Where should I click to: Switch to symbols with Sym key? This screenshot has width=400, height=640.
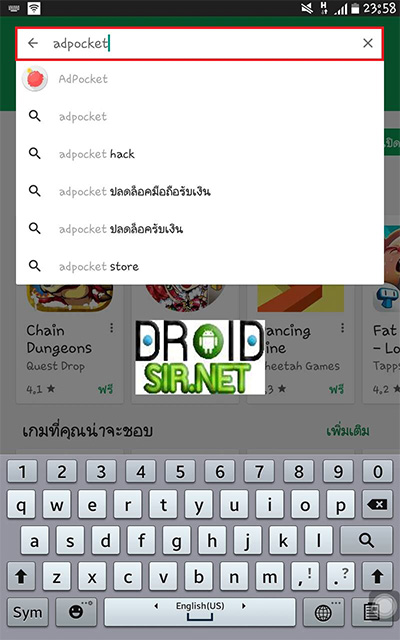click(x=27, y=612)
